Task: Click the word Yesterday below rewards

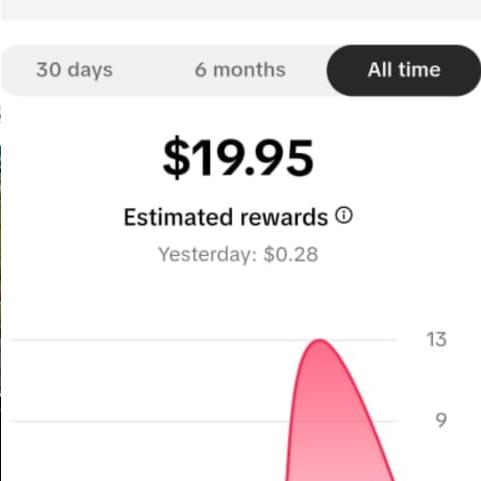Action: pos(205,255)
